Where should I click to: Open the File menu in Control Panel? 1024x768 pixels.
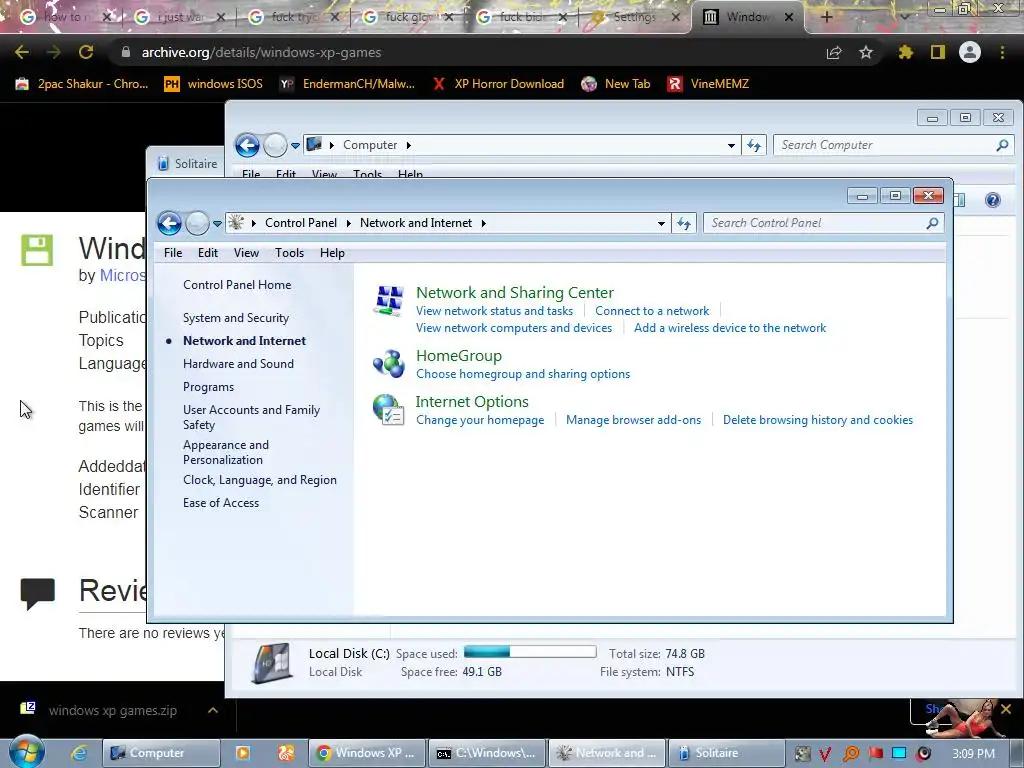173,253
